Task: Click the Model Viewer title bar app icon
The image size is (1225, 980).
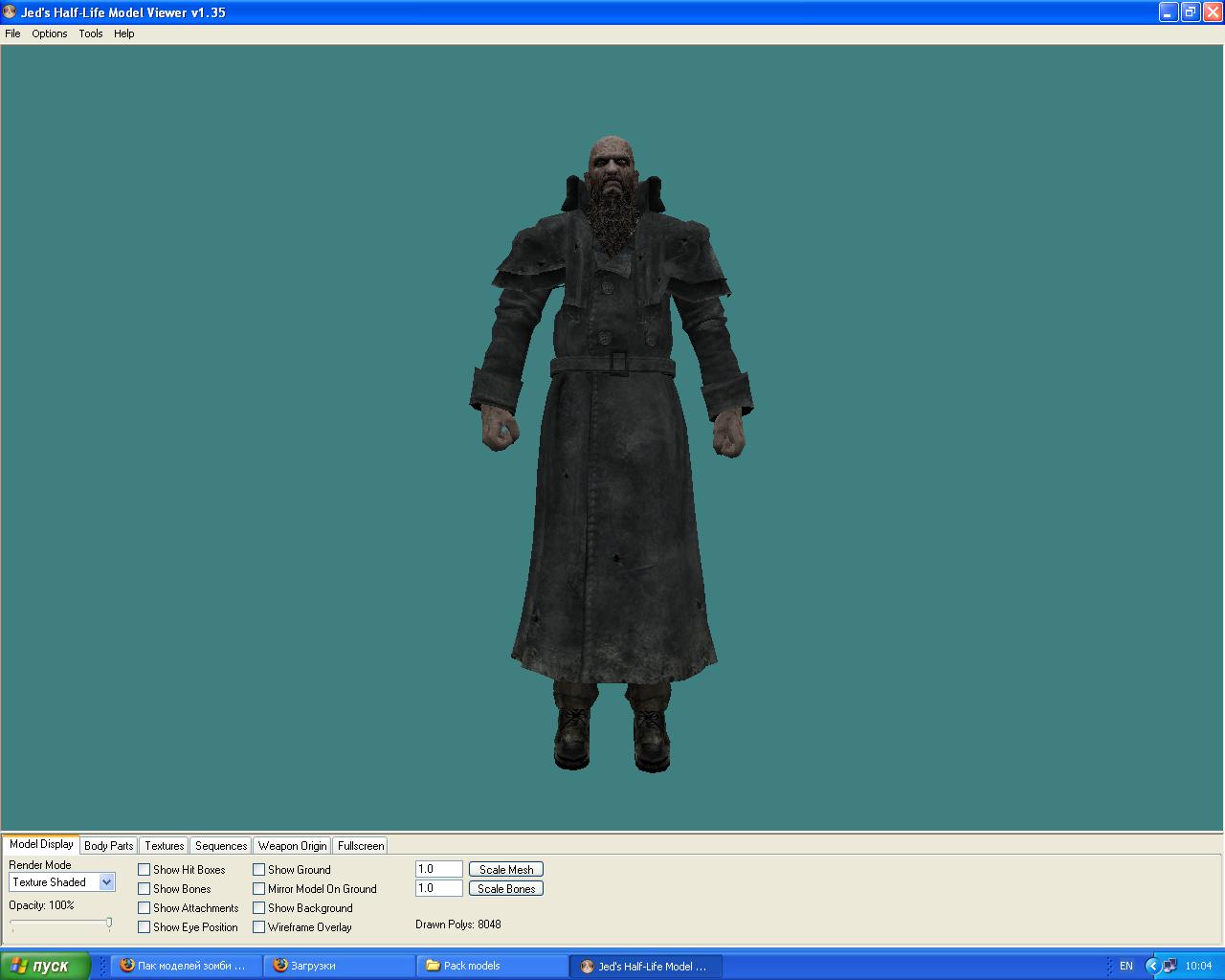Action: click(x=11, y=12)
